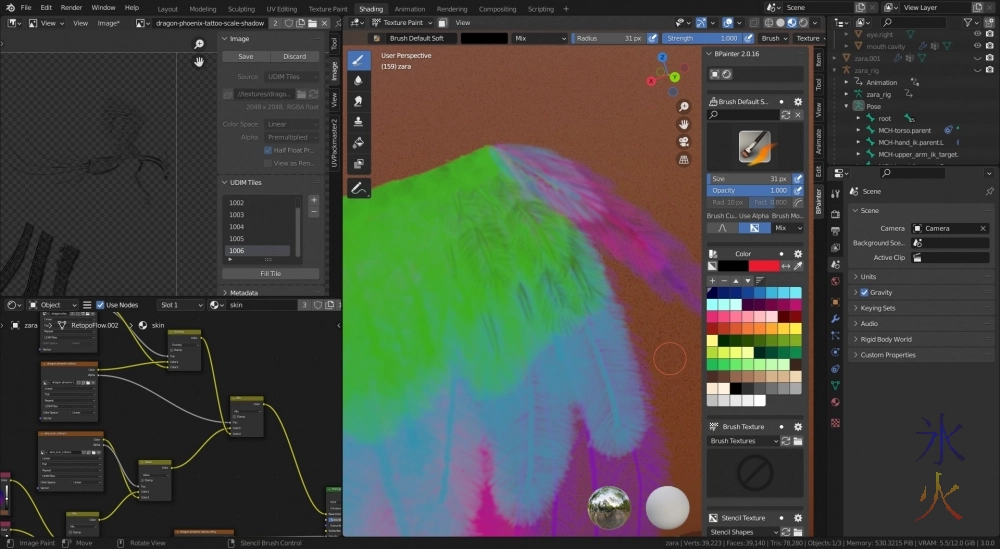Click the camera view icon in viewport
Image resolution: width=1000 pixels, height=549 pixels.
tap(684, 141)
